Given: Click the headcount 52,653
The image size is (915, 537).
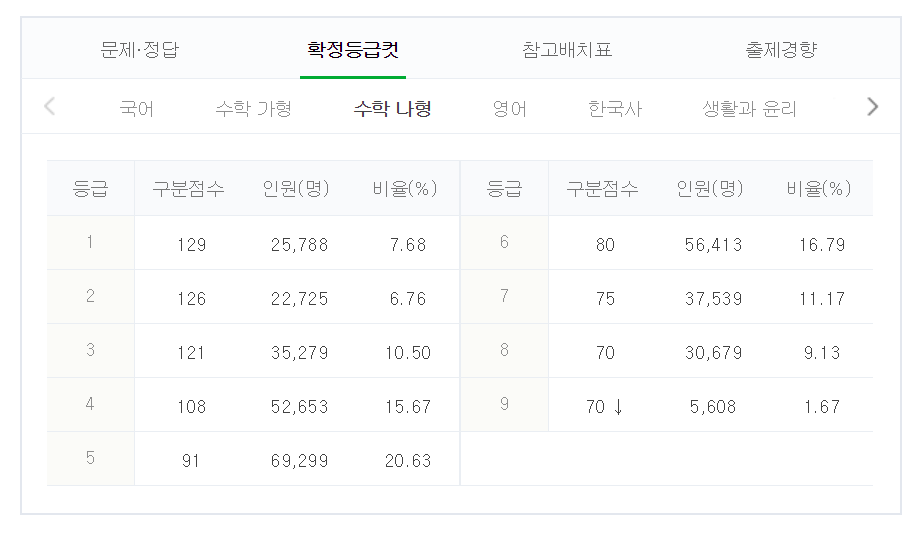Looking at the screenshot, I should [299, 407].
